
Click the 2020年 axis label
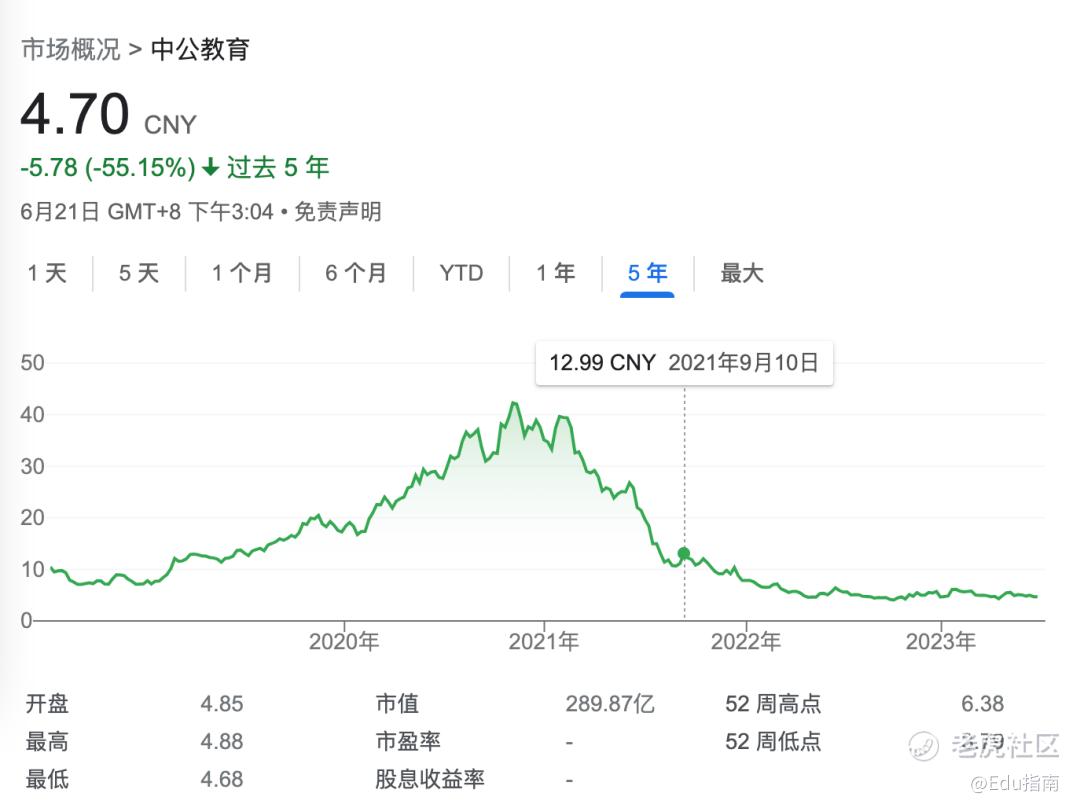point(344,641)
